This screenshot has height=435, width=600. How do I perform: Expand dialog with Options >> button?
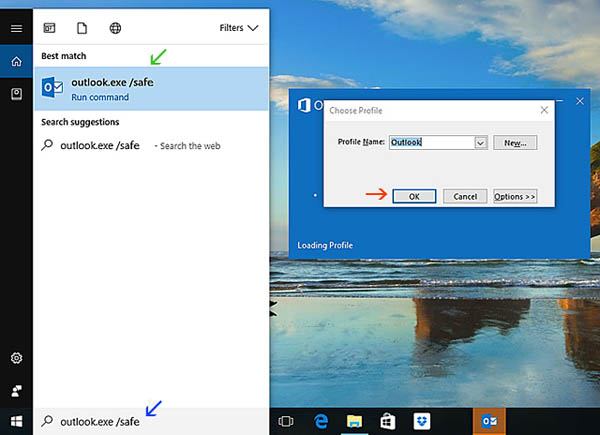pos(515,196)
